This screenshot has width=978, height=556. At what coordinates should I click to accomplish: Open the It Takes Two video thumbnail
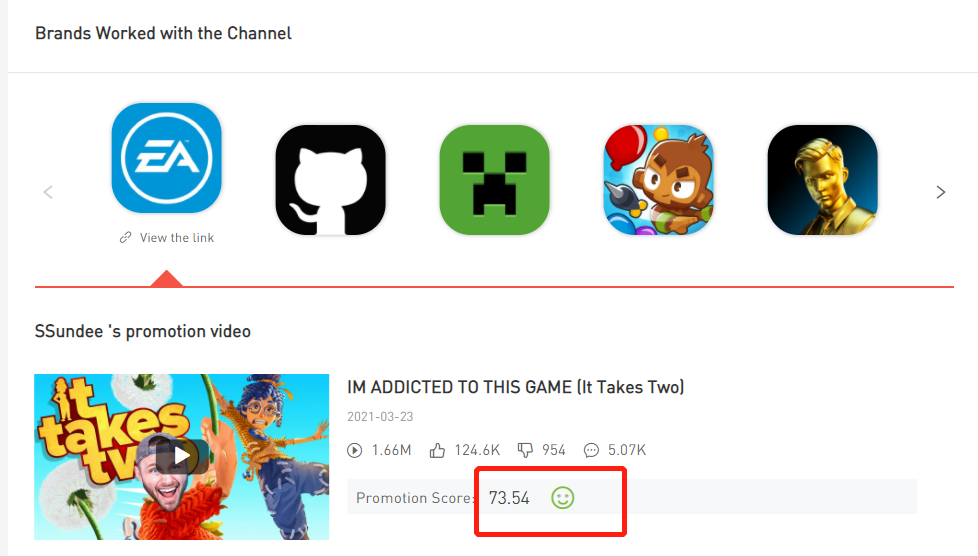182,457
